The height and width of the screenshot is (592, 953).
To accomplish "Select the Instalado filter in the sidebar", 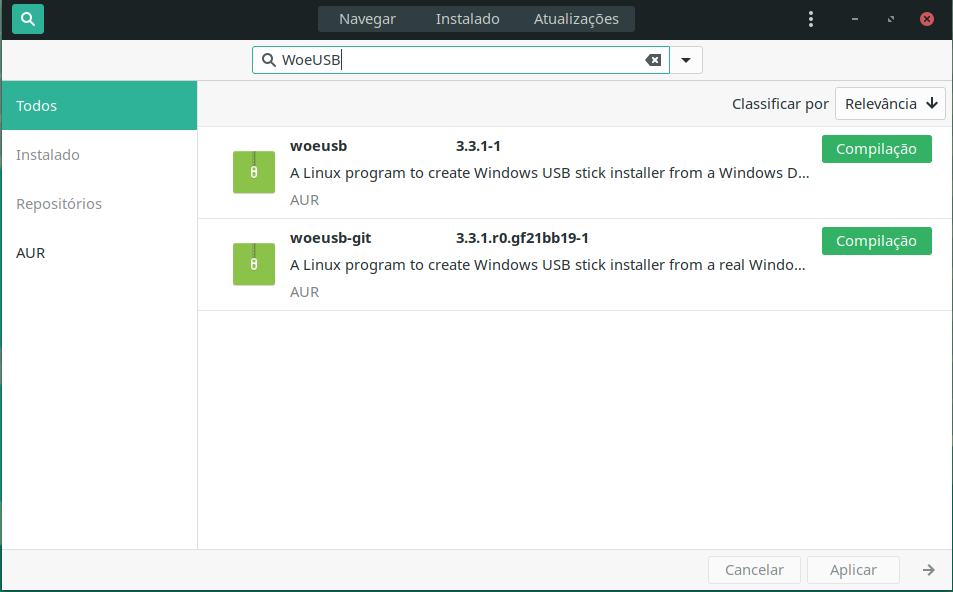I will coord(100,154).
